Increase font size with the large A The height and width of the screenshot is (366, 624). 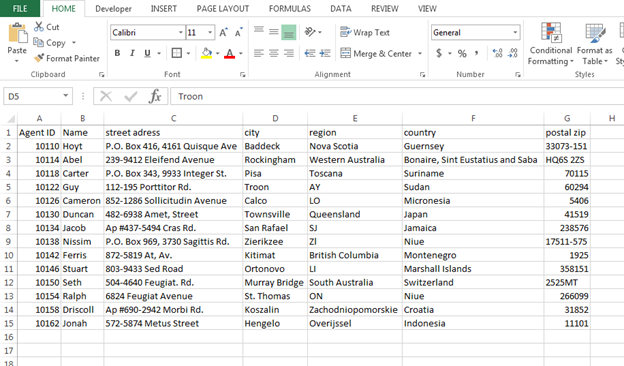[x=224, y=33]
